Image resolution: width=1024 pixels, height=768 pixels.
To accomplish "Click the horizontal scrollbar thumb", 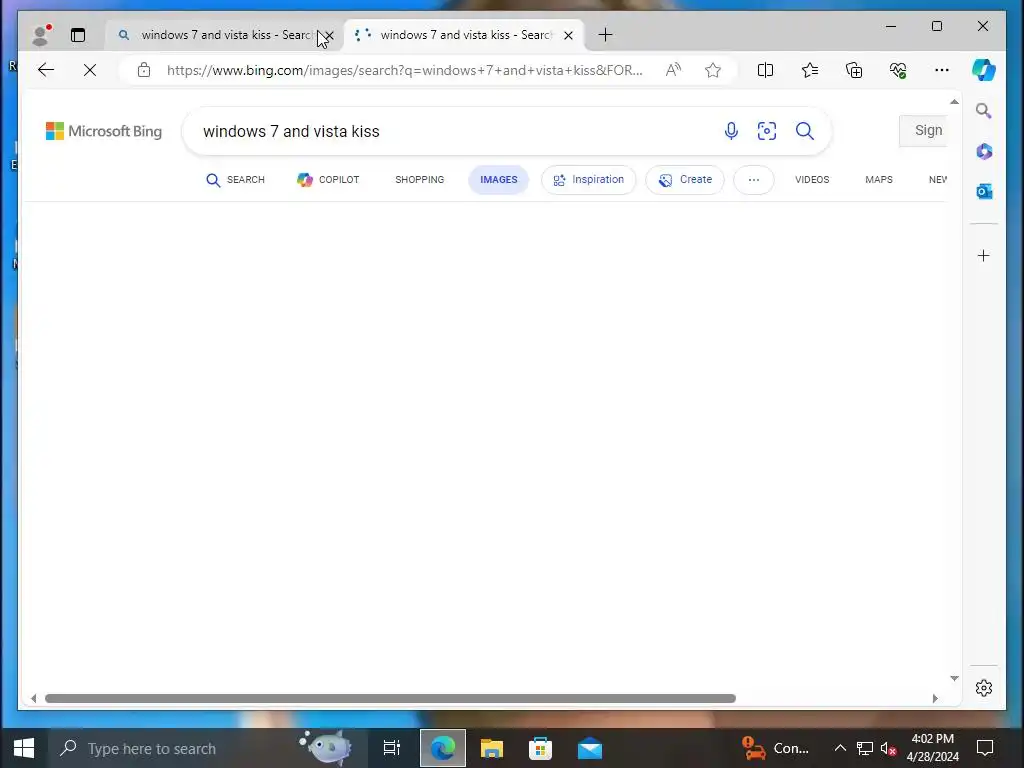I will point(390,698).
